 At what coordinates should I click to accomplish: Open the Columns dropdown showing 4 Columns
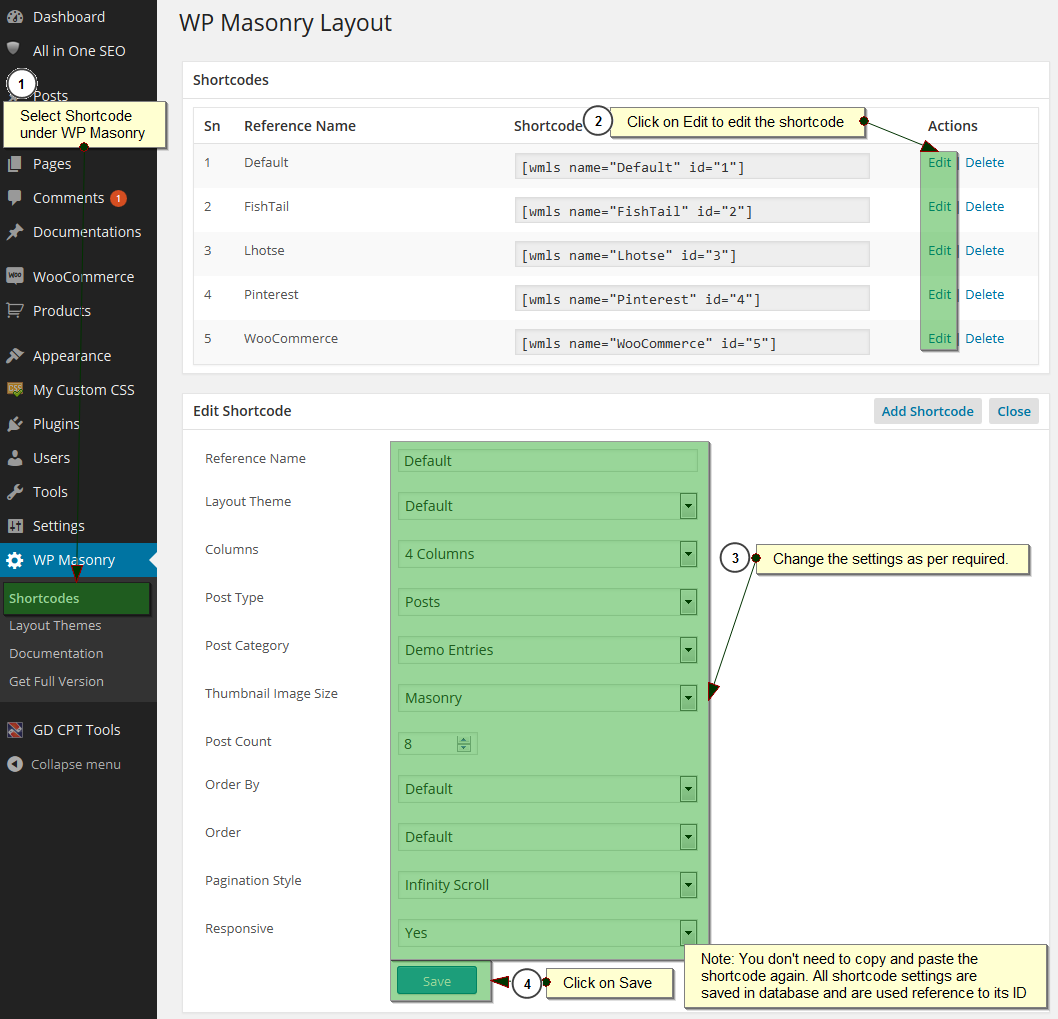pyautogui.click(x=688, y=554)
